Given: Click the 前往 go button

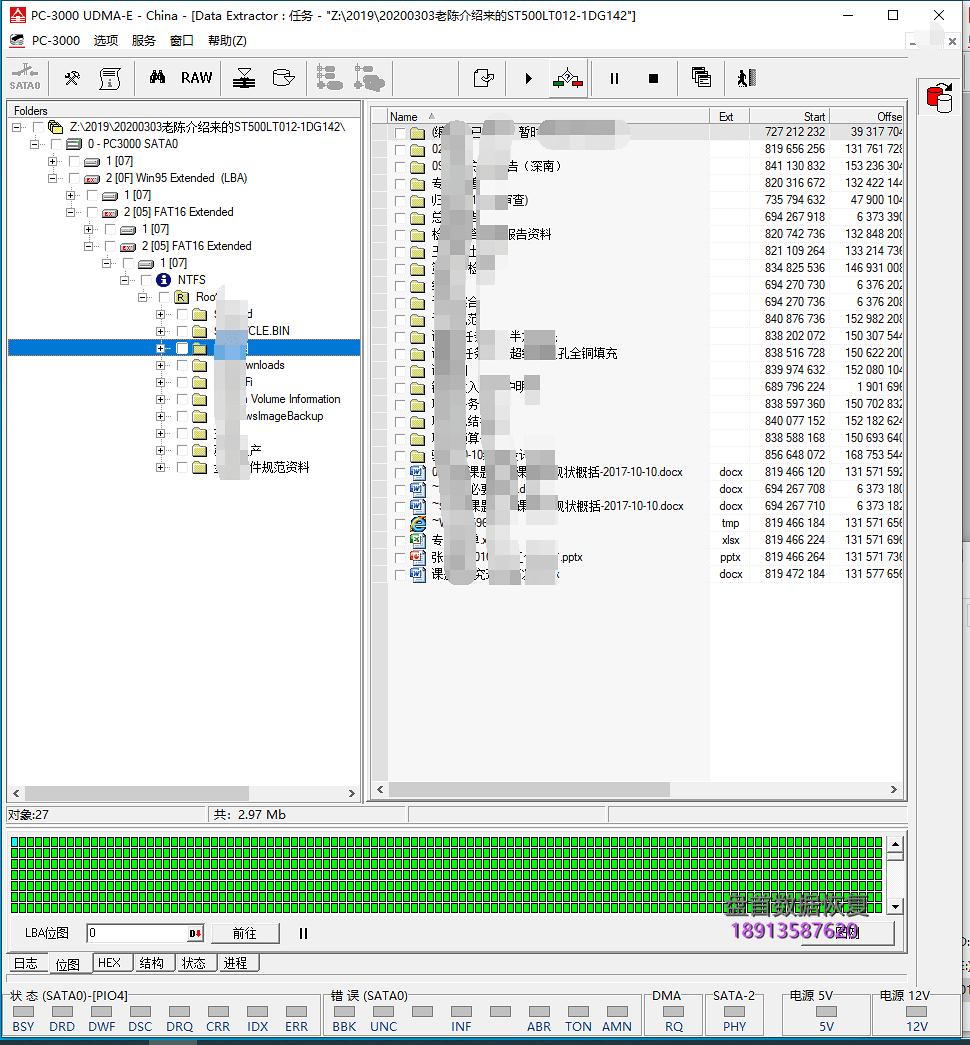Looking at the screenshot, I should pos(245,933).
